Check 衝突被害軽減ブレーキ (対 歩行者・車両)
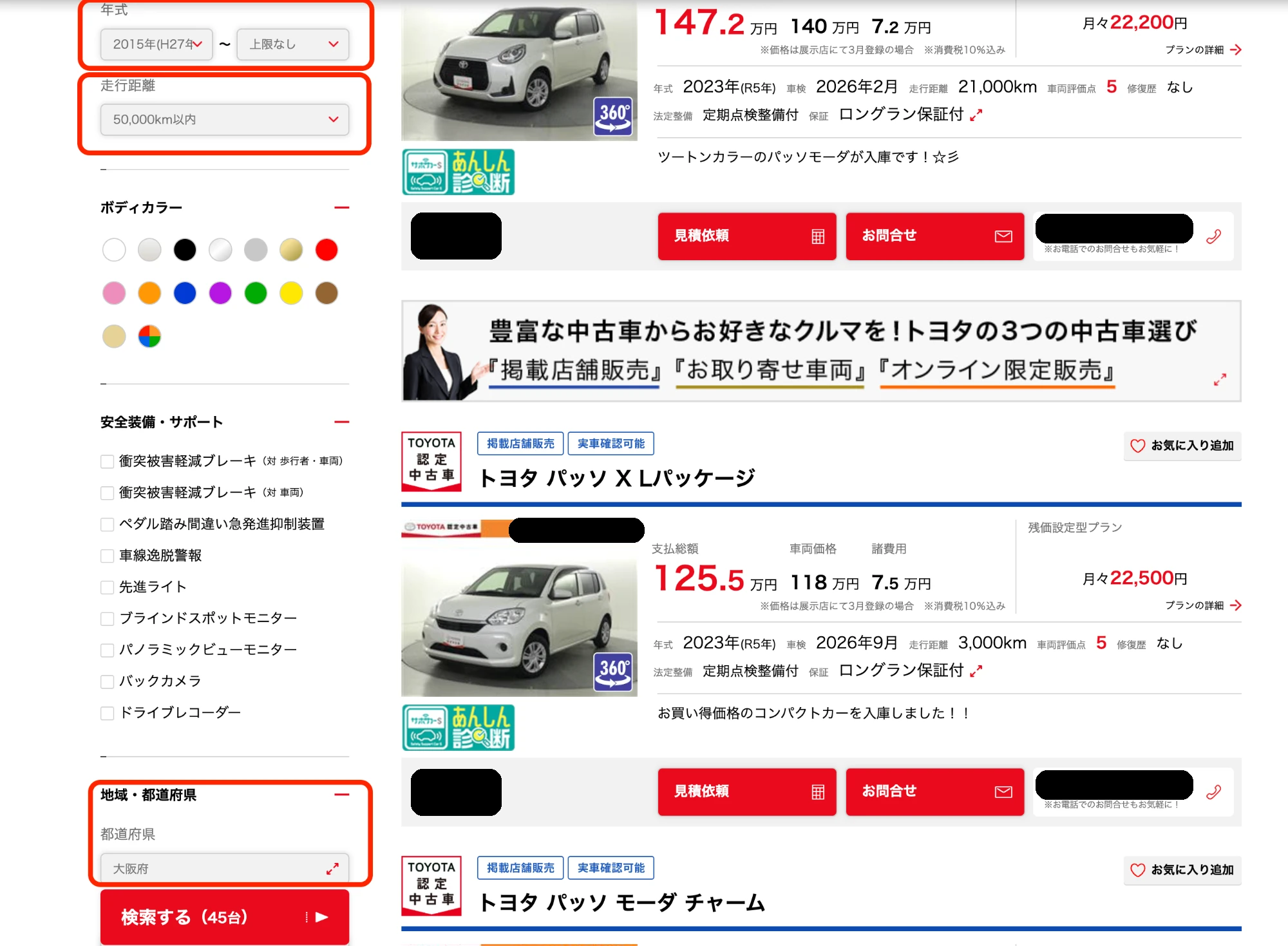 point(108,461)
